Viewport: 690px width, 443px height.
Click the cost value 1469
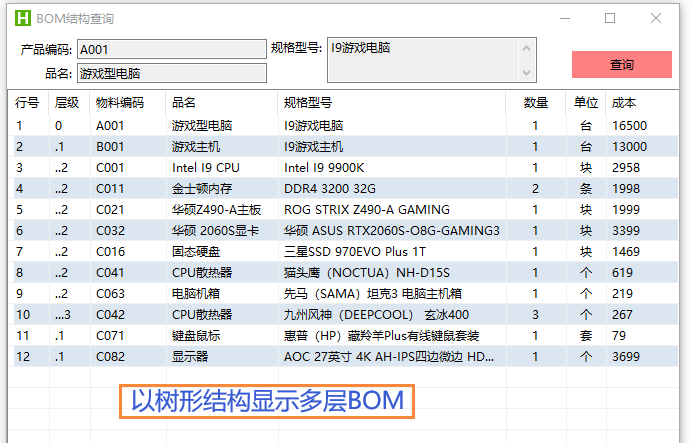626,252
